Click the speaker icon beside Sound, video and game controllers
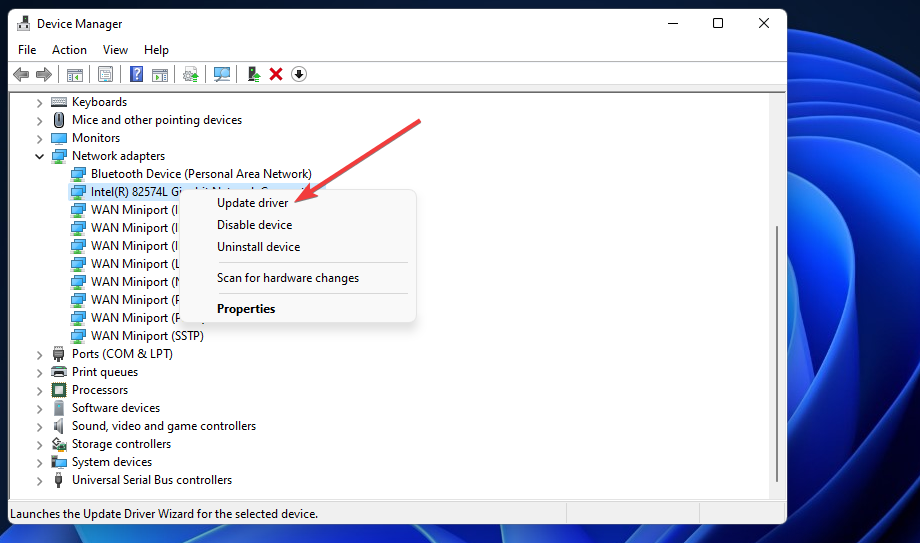 [x=58, y=426]
